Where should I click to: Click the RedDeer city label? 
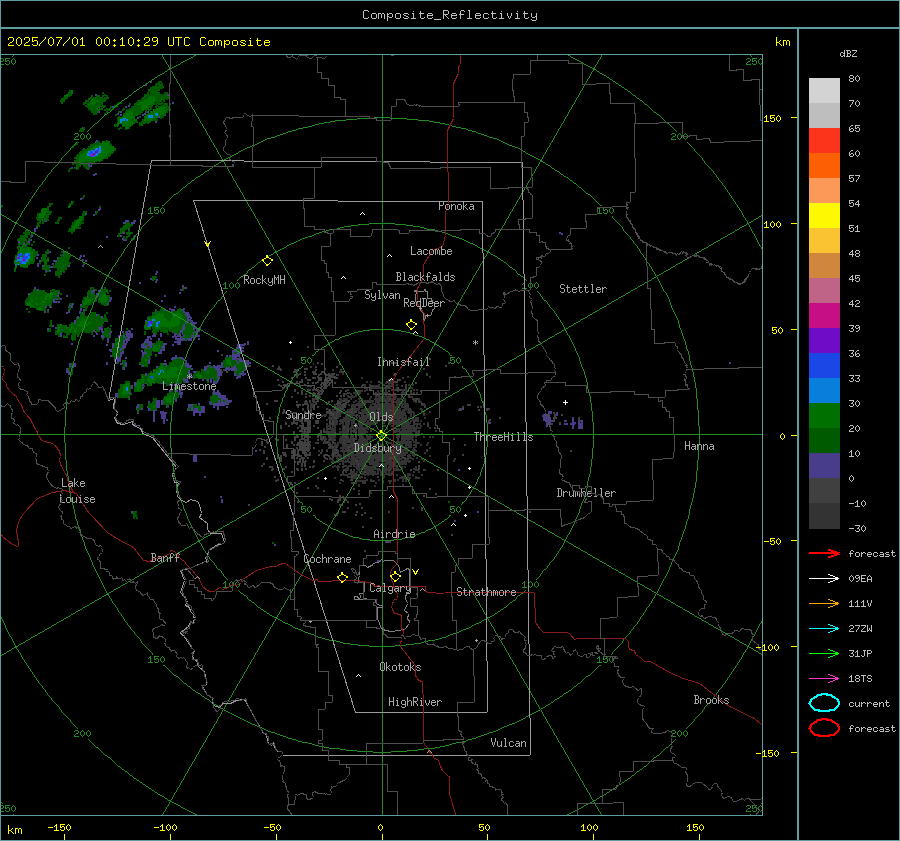tap(424, 303)
